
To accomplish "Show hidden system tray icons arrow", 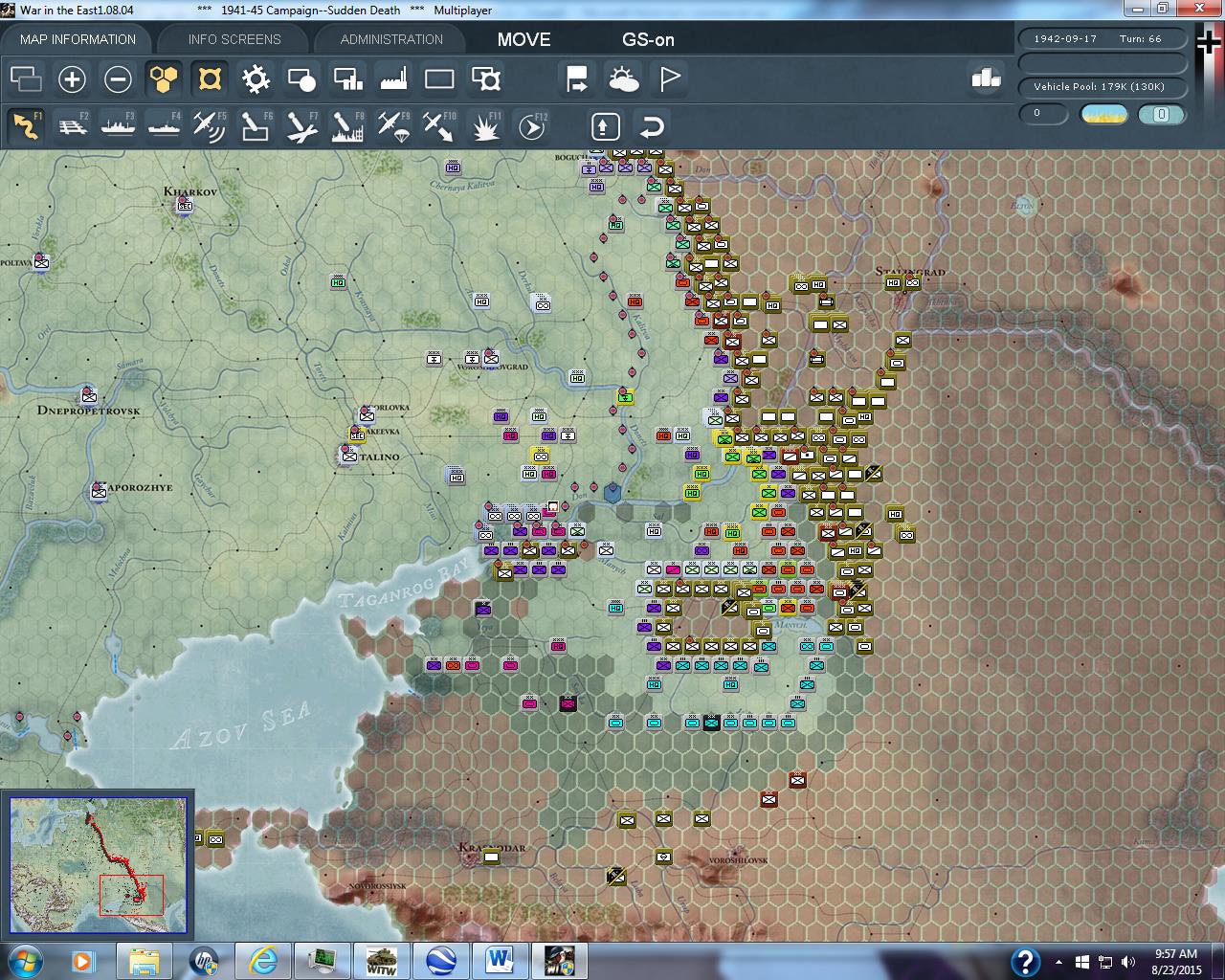I will [x=1058, y=961].
